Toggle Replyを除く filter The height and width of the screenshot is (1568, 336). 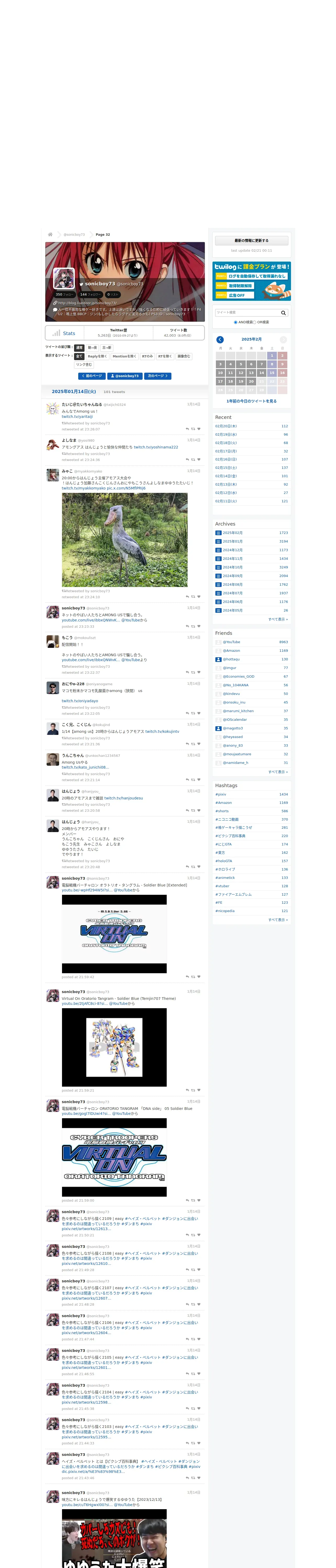[x=98, y=357]
